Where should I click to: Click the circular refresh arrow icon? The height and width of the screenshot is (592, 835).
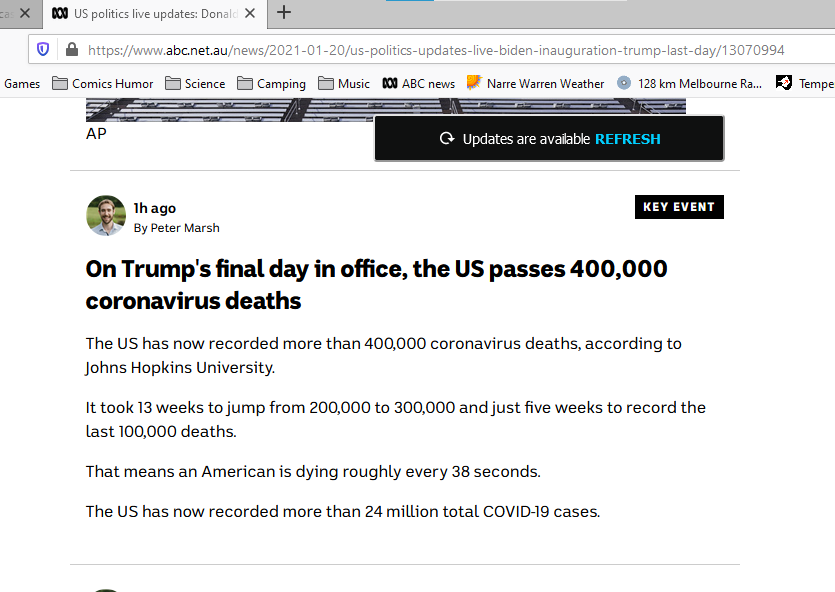[x=447, y=138]
